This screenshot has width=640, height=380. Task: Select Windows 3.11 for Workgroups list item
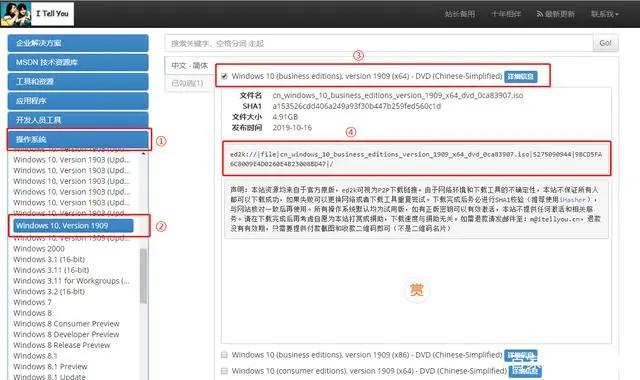pos(71,281)
